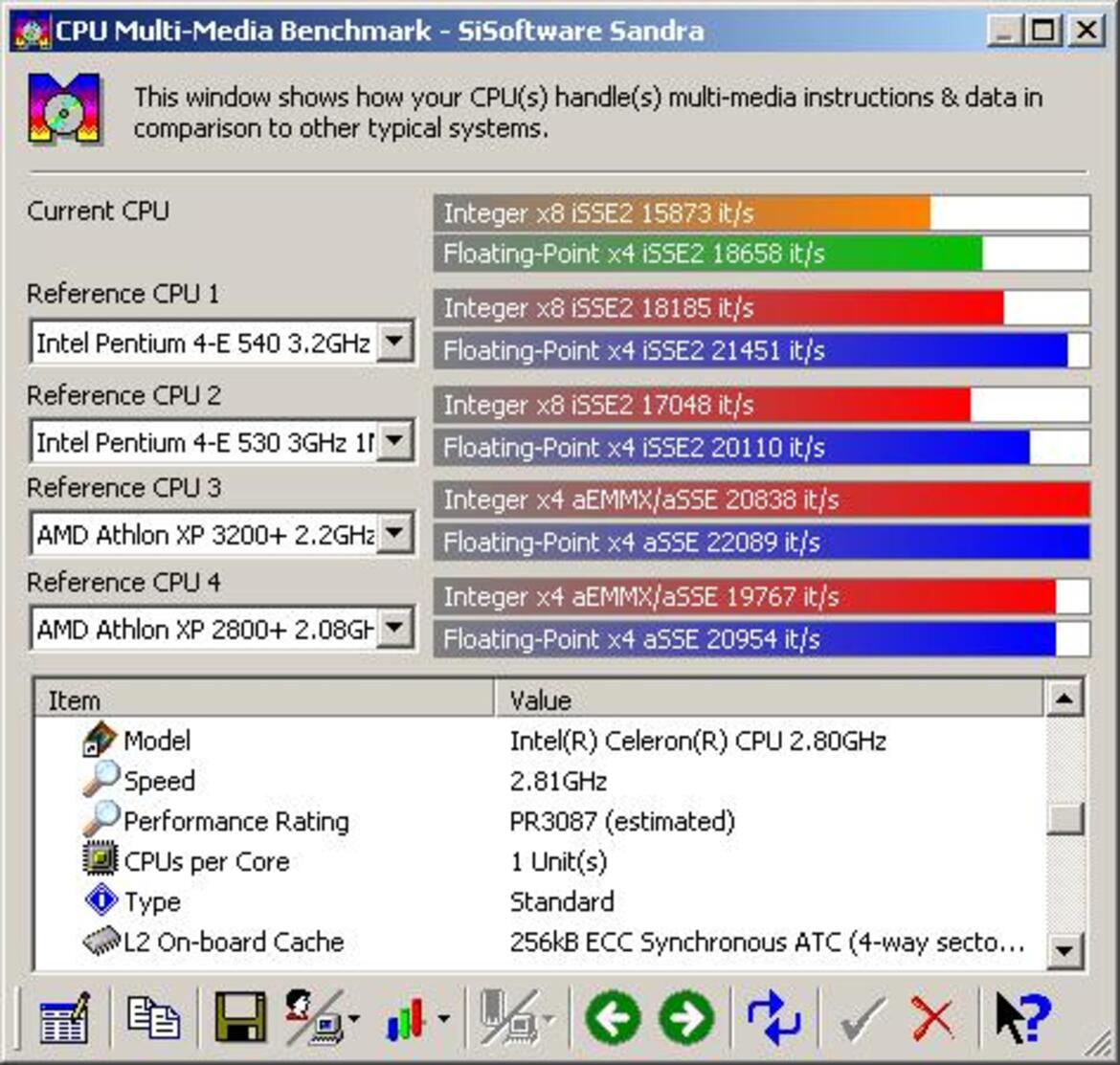The width and height of the screenshot is (1120, 1065).
Task: Click the 1 Unit(s) value
Action: [x=559, y=861]
